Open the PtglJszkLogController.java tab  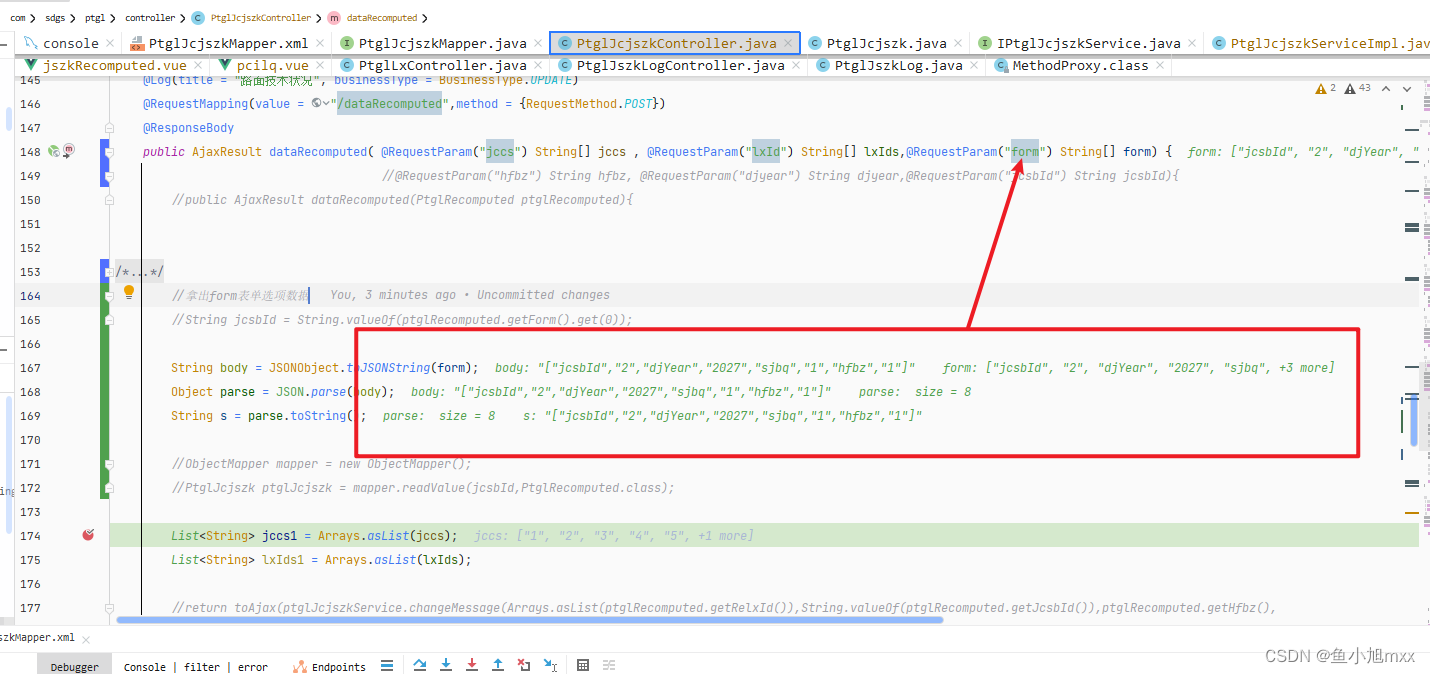[680, 65]
